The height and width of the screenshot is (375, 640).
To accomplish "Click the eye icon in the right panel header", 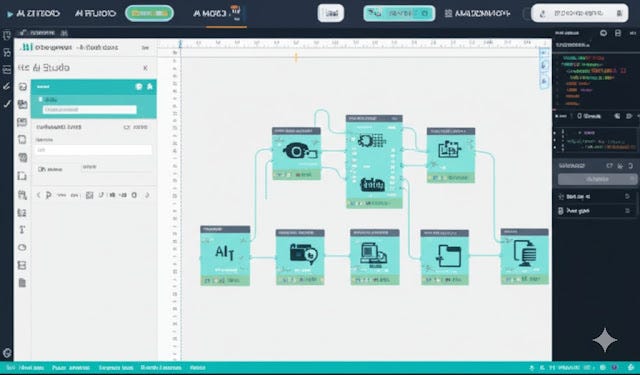I will [604, 33].
